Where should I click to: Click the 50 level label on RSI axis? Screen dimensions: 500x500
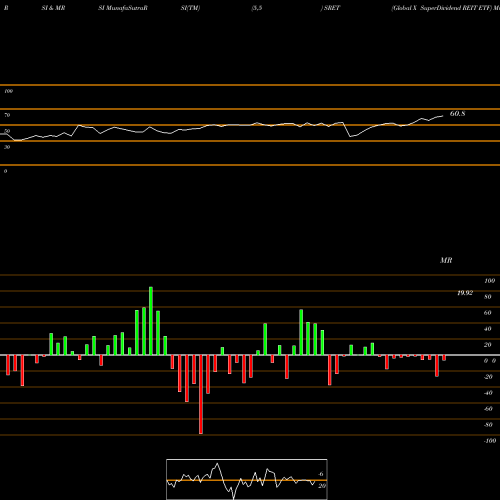[x=7, y=131]
